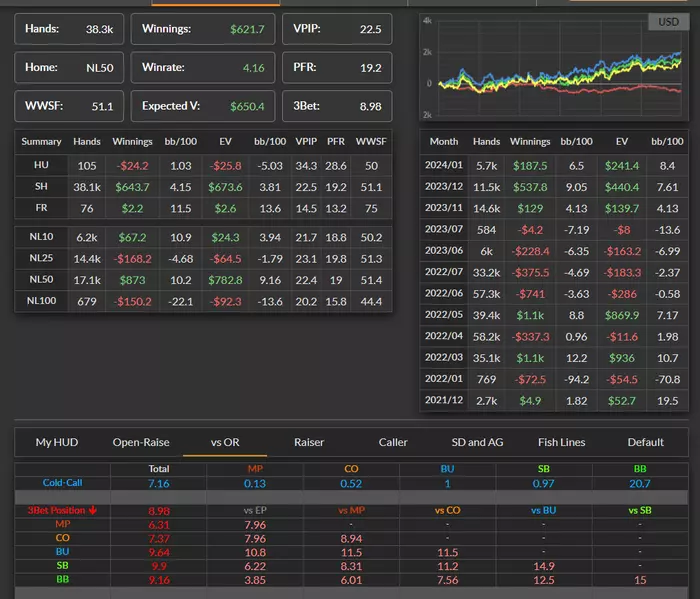Open the My HUD tab
Image resolution: width=700 pixels, height=599 pixels.
tap(57, 442)
